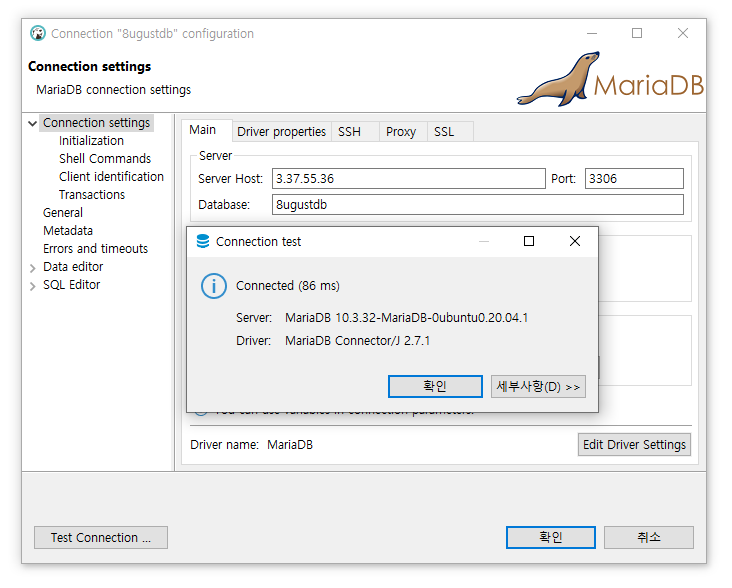Close the connection configuration window
This screenshot has height=588, width=732.
683,33
